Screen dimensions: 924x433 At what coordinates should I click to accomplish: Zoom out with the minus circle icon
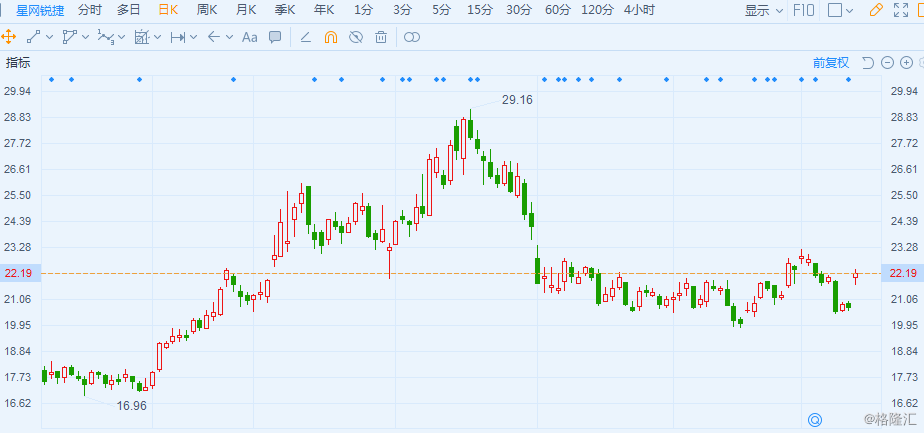click(888, 62)
